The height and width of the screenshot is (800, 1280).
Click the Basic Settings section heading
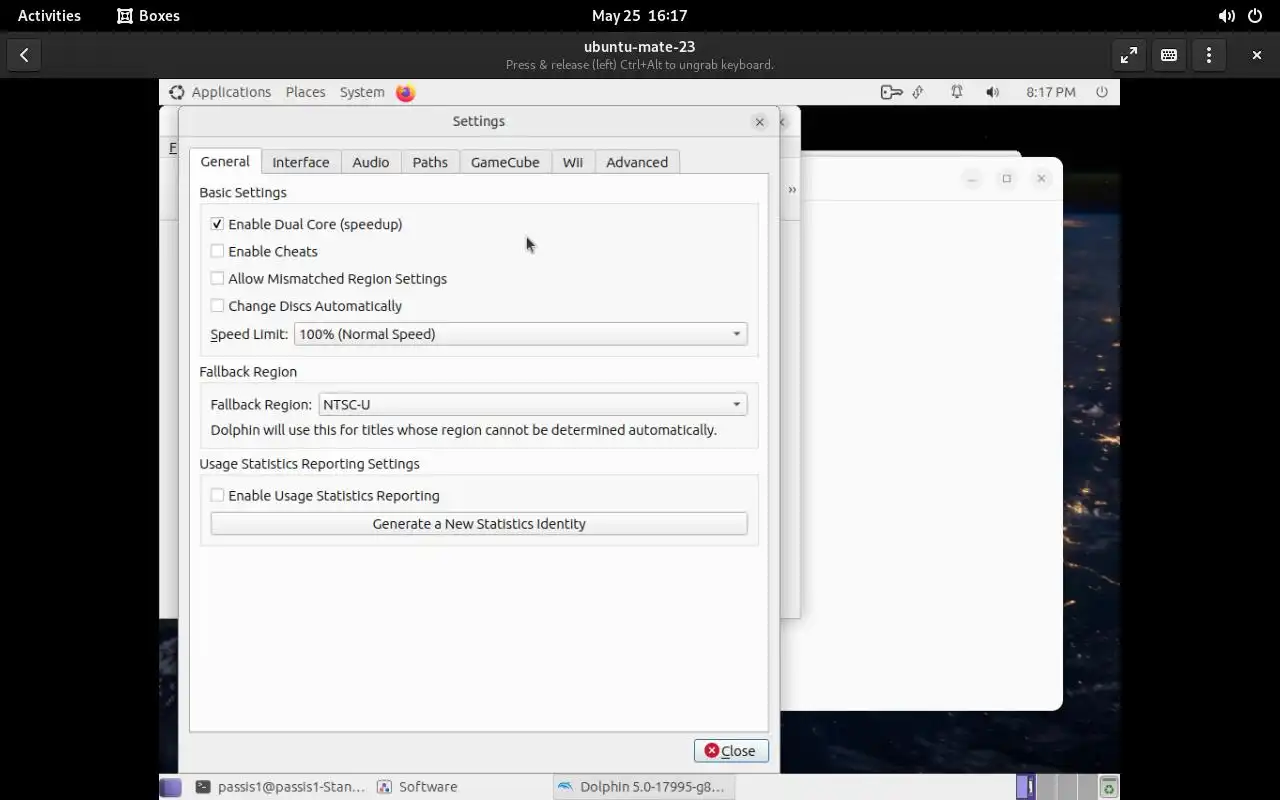243,192
